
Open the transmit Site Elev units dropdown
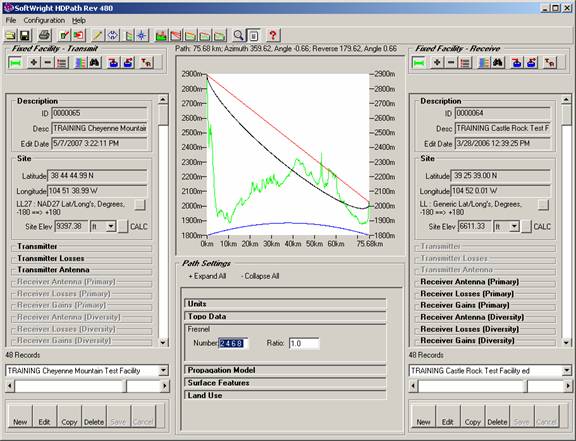(111, 226)
